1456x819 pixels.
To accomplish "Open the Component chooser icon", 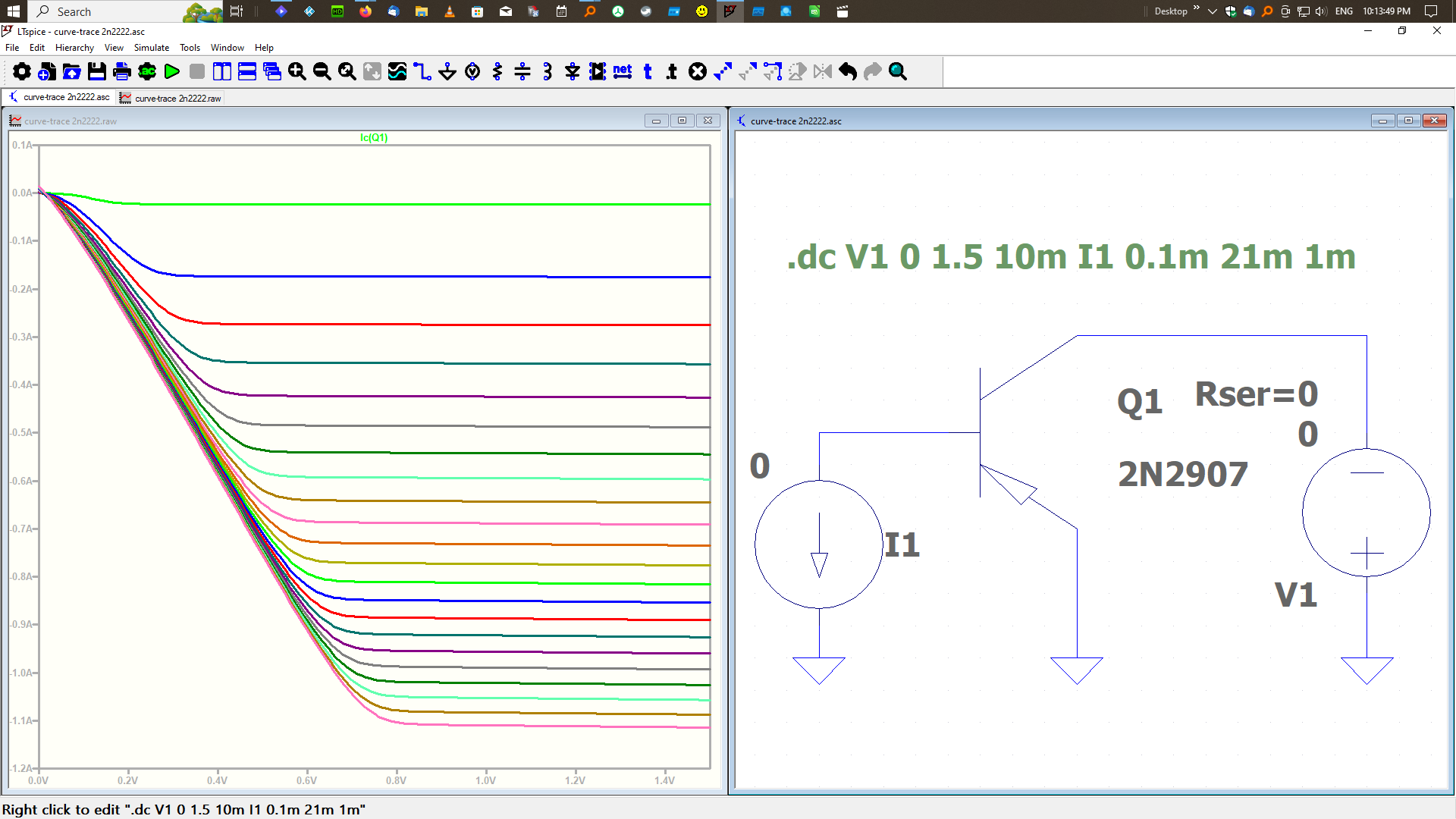I will tap(598, 71).
